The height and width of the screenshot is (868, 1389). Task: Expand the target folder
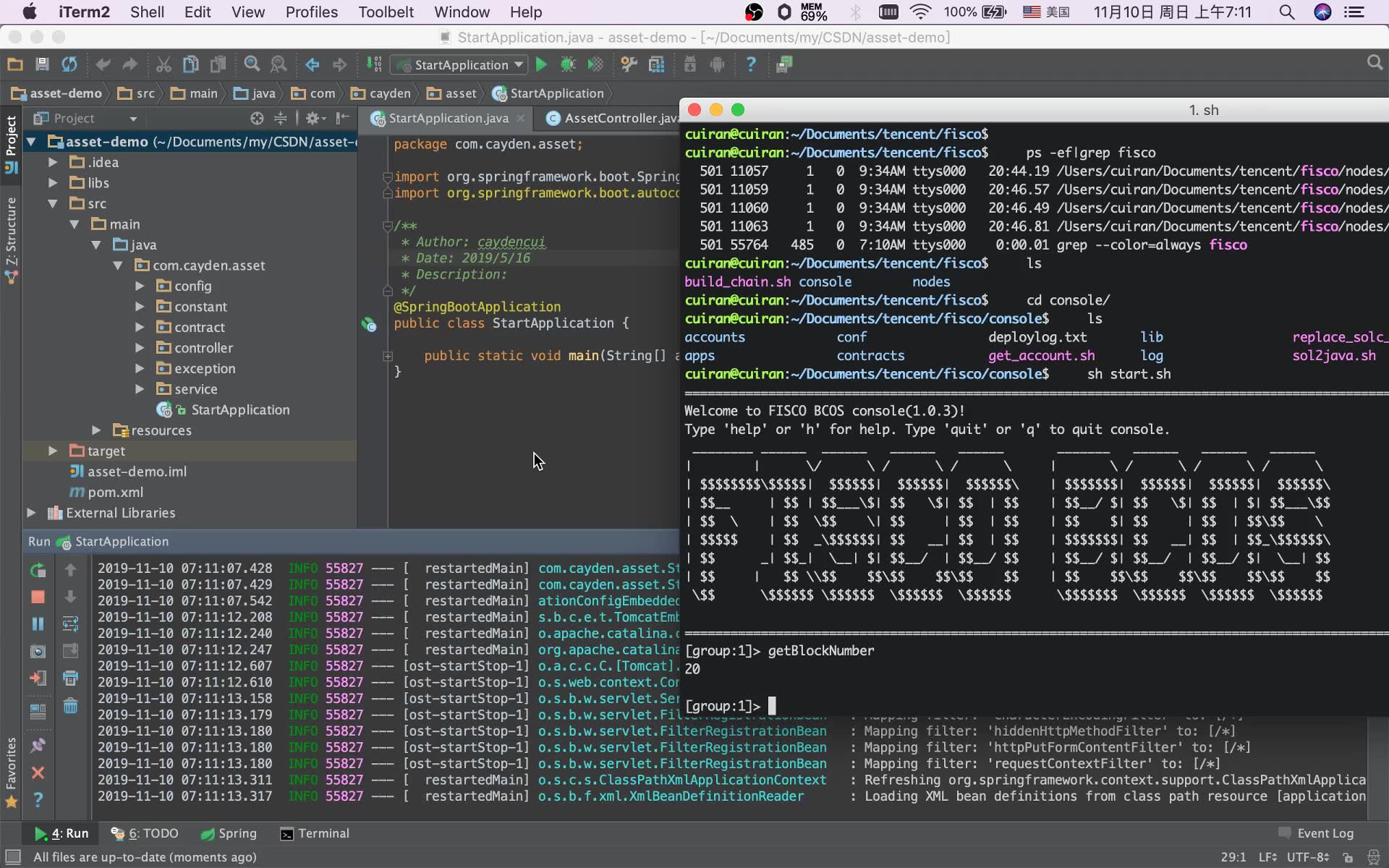point(53,451)
